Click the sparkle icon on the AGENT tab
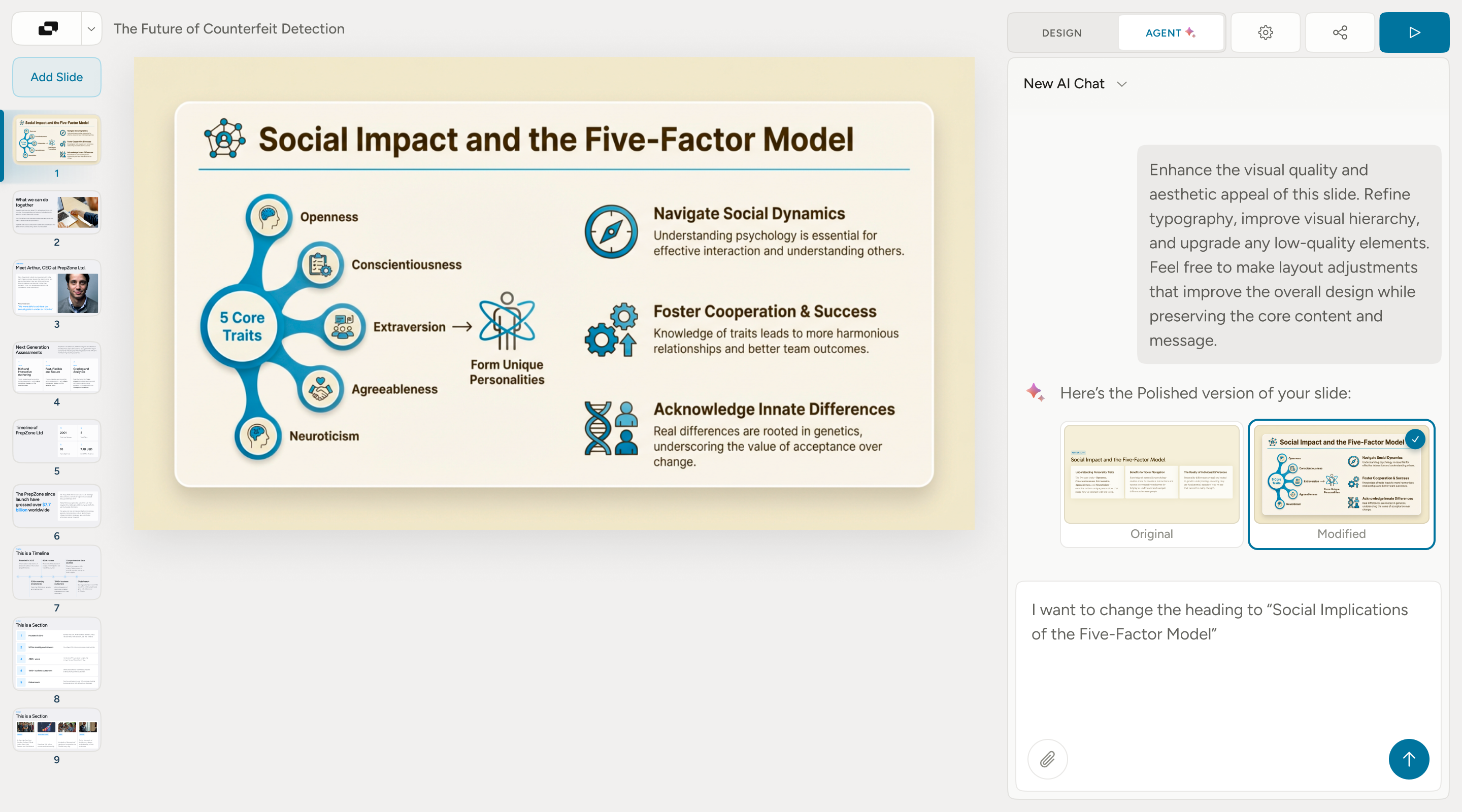This screenshot has width=1462, height=812. click(1190, 32)
